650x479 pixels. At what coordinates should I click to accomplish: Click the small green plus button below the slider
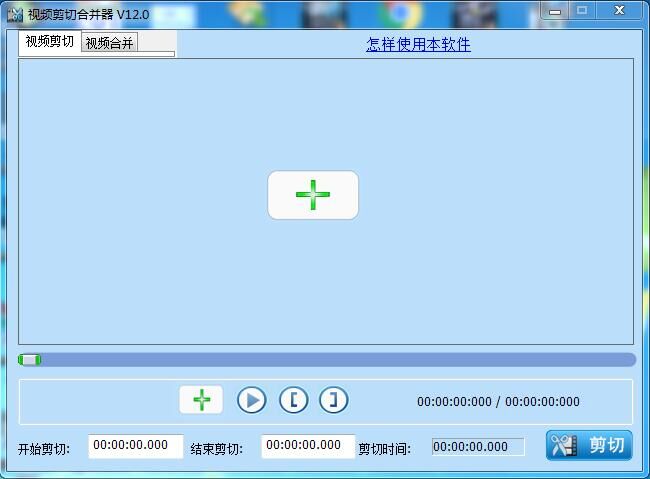[x=201, y=400]
